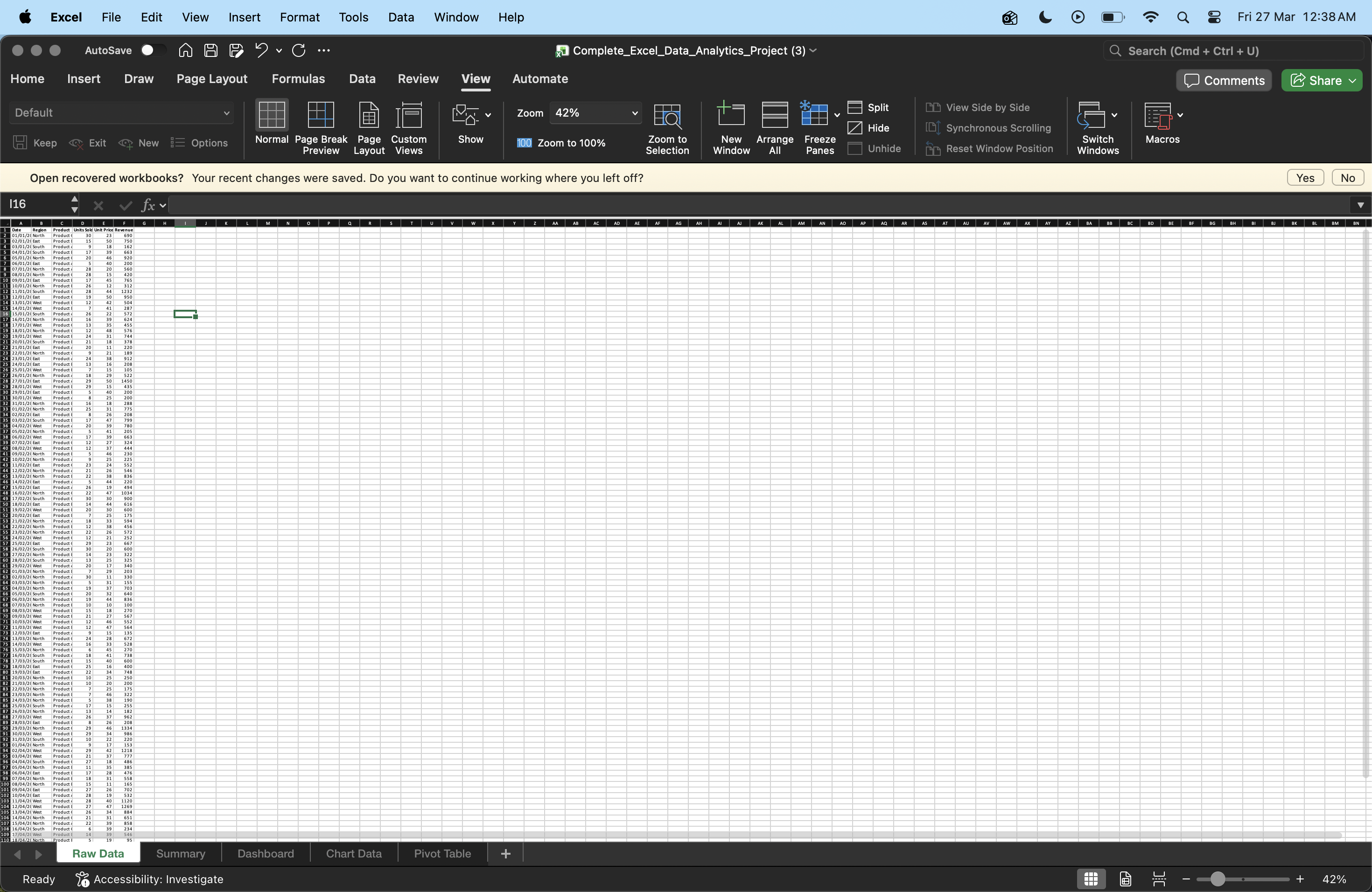Screen dimensions: 1372x892
Task: Open Accessibility: Investigate in status bar
Action: [149, 879]
